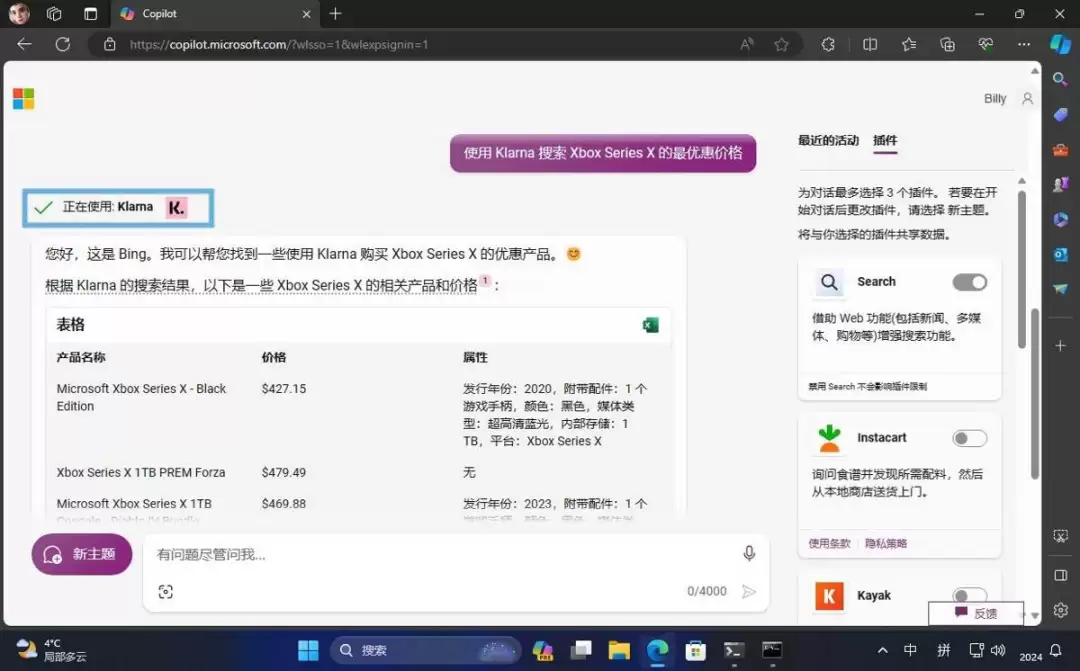Show hidden system tray icons chevron
Viewport: 1080px width, 671px height.
click(x=882, y=650)
